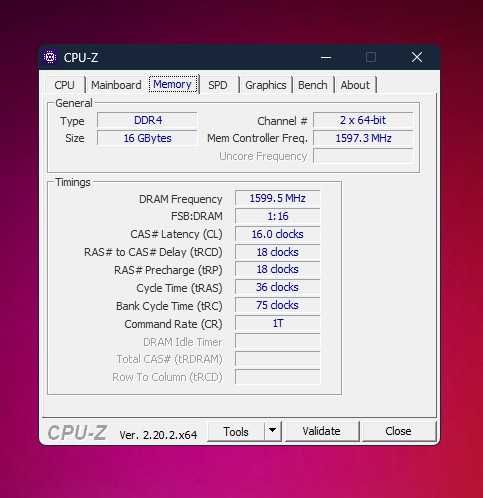Image resolution: width=483 pixels, height=498 pixels.
Task: Click the Bank Cycle Time (tRC) label
Action: [x=169, y=306]
